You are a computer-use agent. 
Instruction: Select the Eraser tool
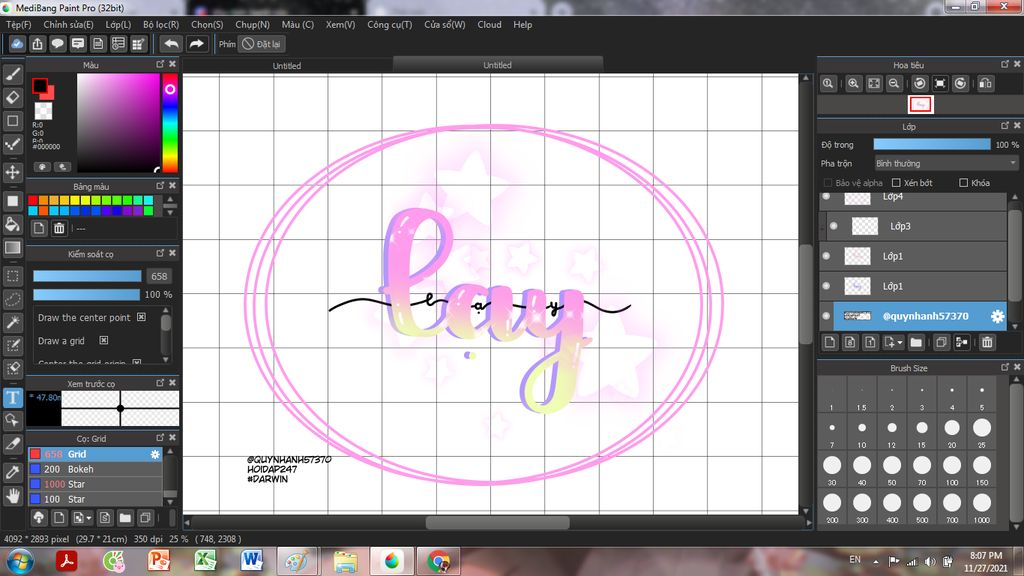(x=12, y=98)
